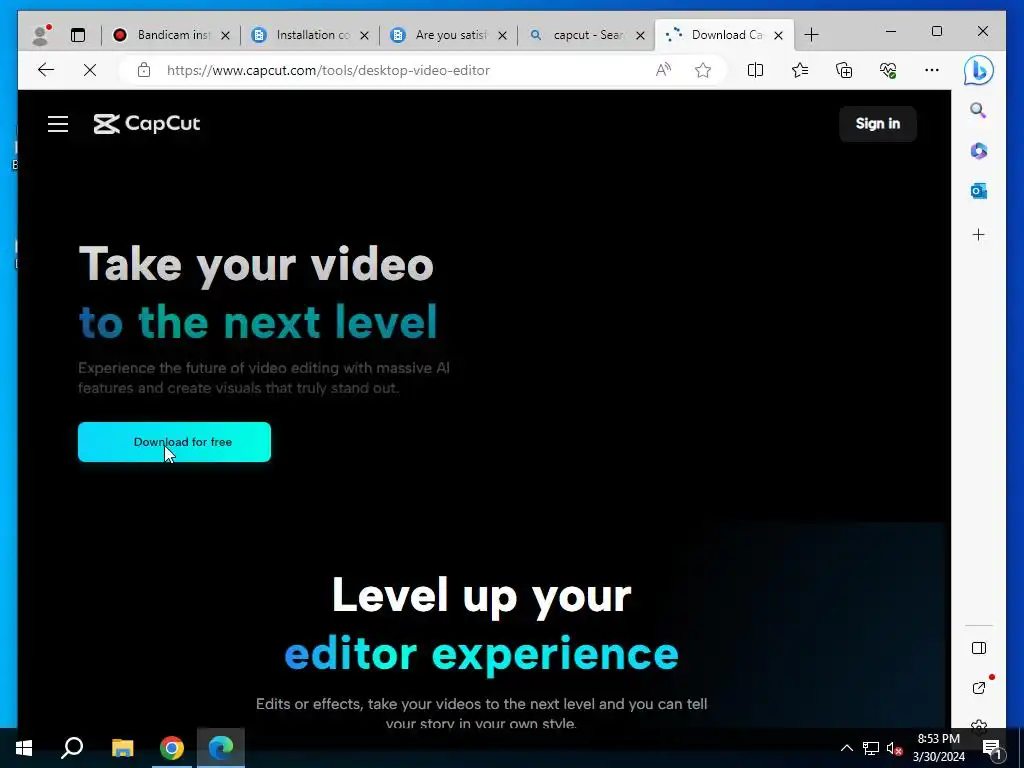Switch to Installation tab
Image resolution: width=1024 pixels, height=768 pixels.
(x=310, y=35)
